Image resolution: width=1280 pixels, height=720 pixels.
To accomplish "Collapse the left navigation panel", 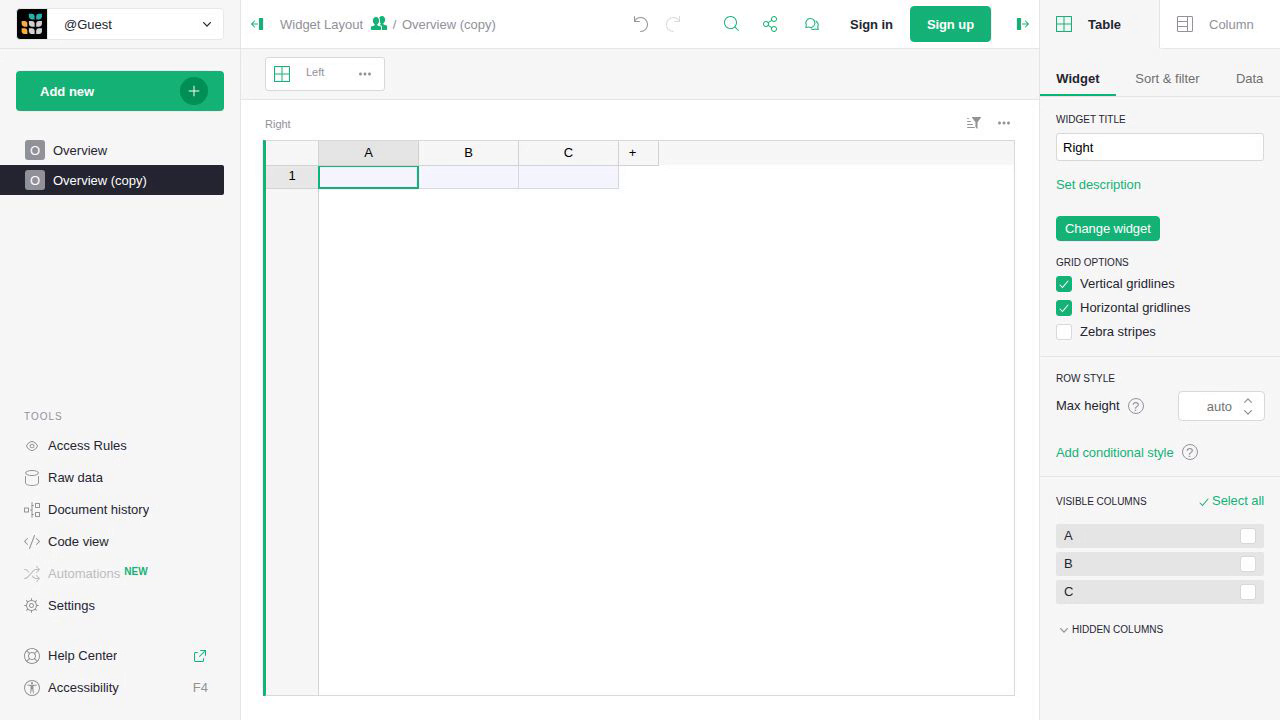I will pyautogui.click(x=257, y=24).
